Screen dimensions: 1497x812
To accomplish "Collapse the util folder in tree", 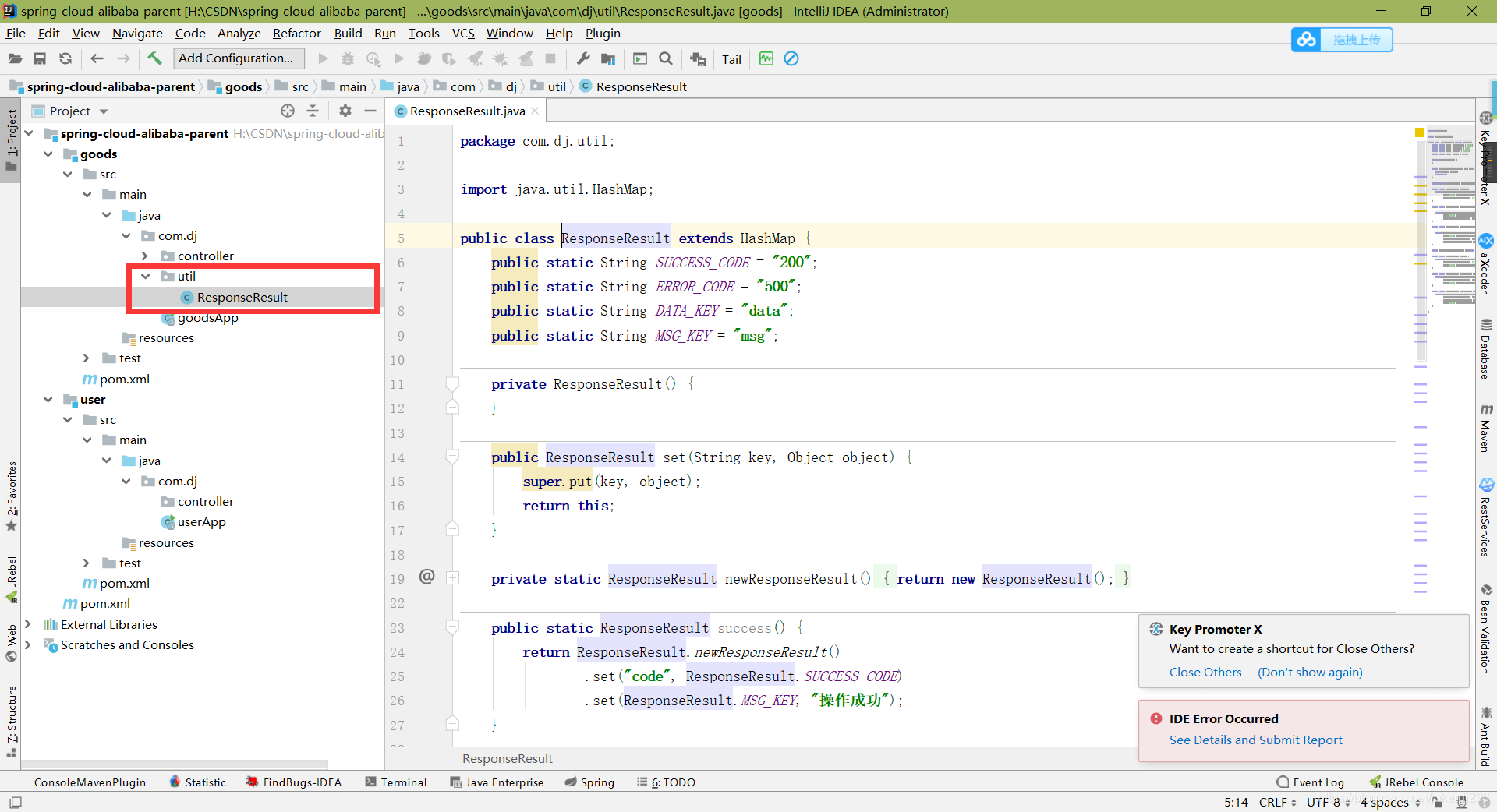I will (x=145, y=276).
